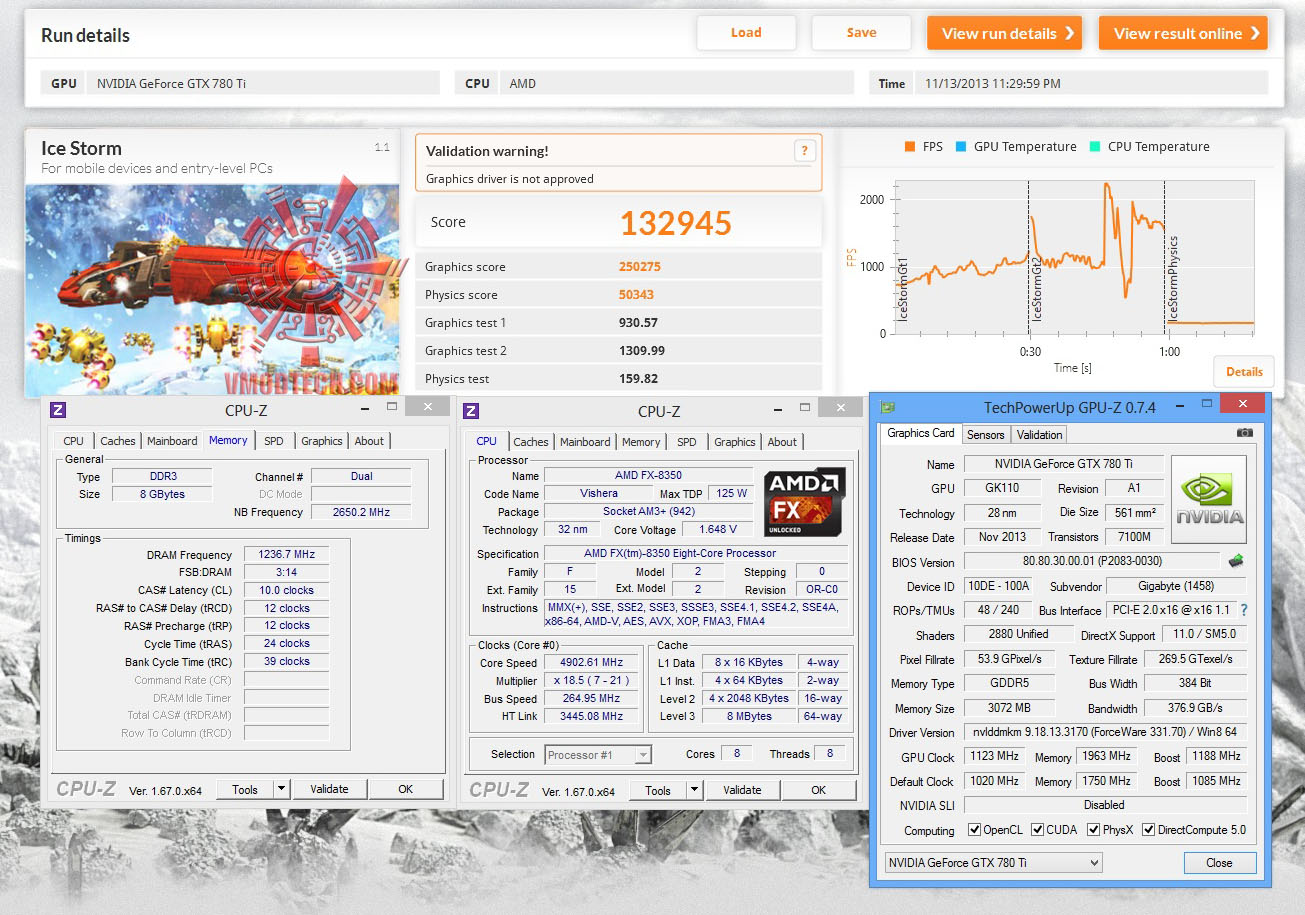Click the GPU-Z screenshot camera icon

click(1244, 433)
